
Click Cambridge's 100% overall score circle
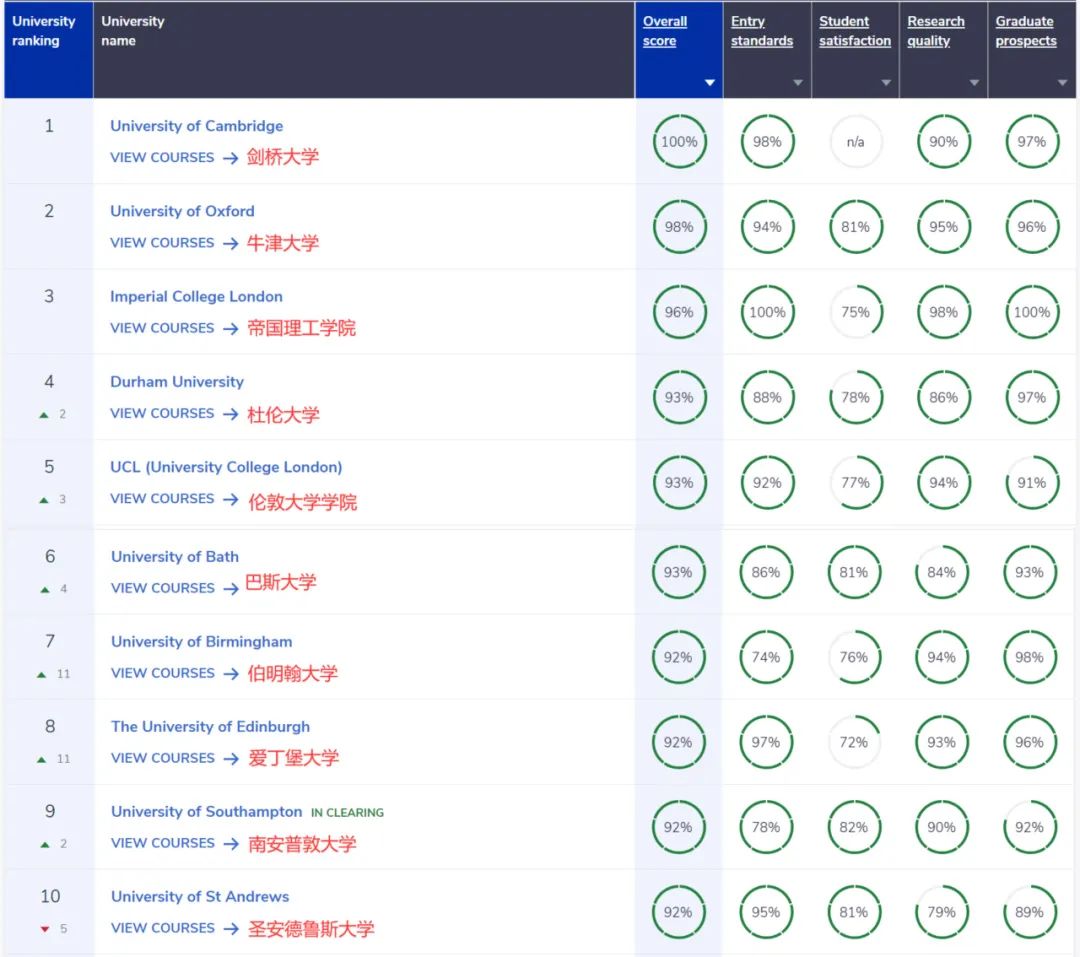click(679, 142)
